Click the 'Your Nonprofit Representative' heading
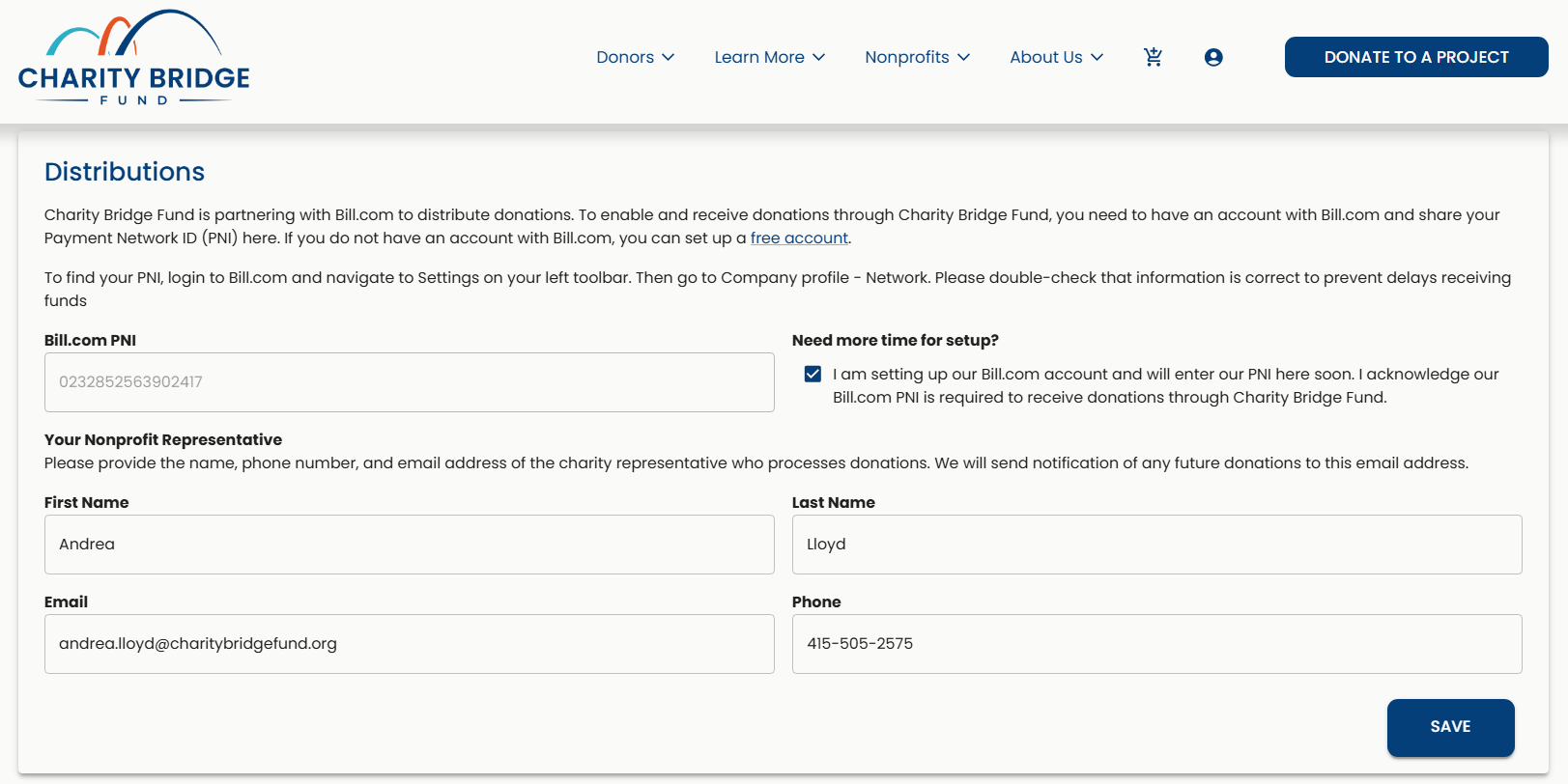The height and width of the screenshot is (784, 1568). coord(163,439)
